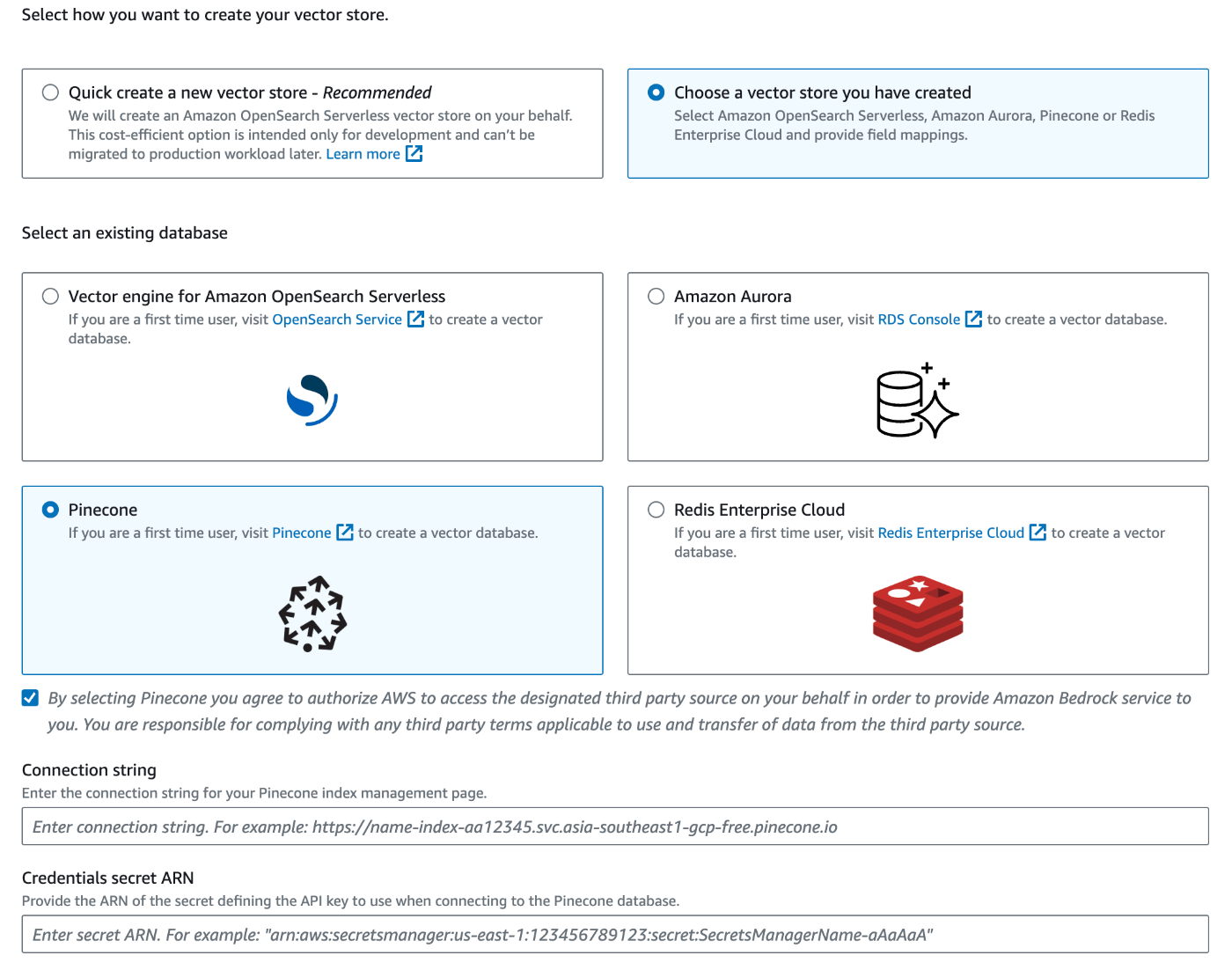Click the Pinecone logo icon

[x=312, y=614]
